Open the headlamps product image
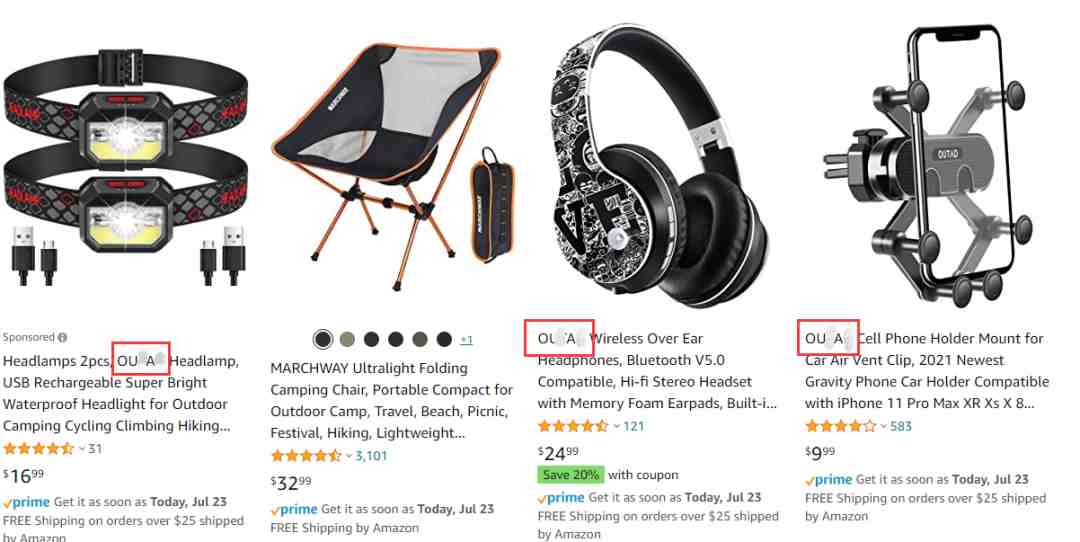The image size is (1080, 542). pos(127,168)
